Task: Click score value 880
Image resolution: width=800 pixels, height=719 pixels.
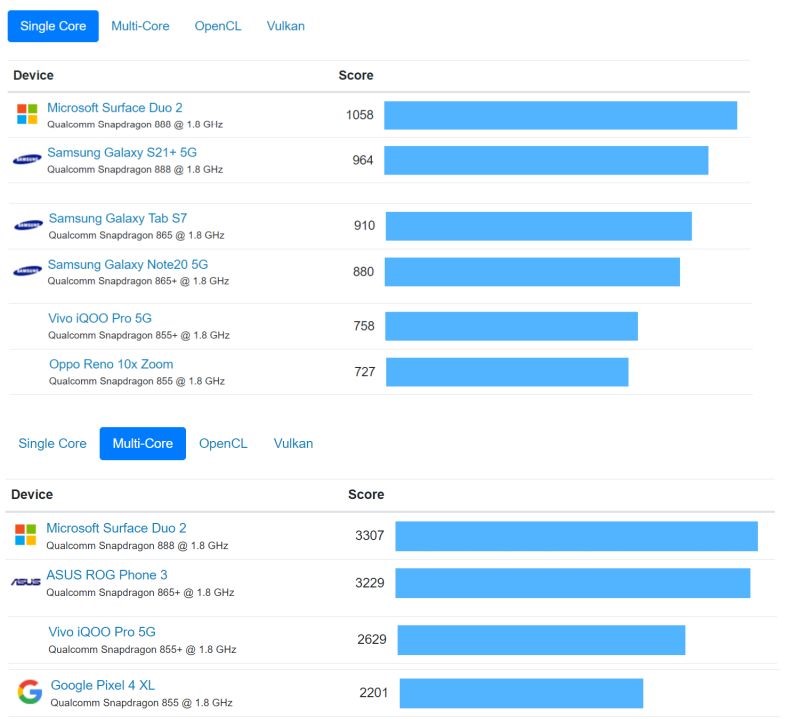Action: [363, 271]
